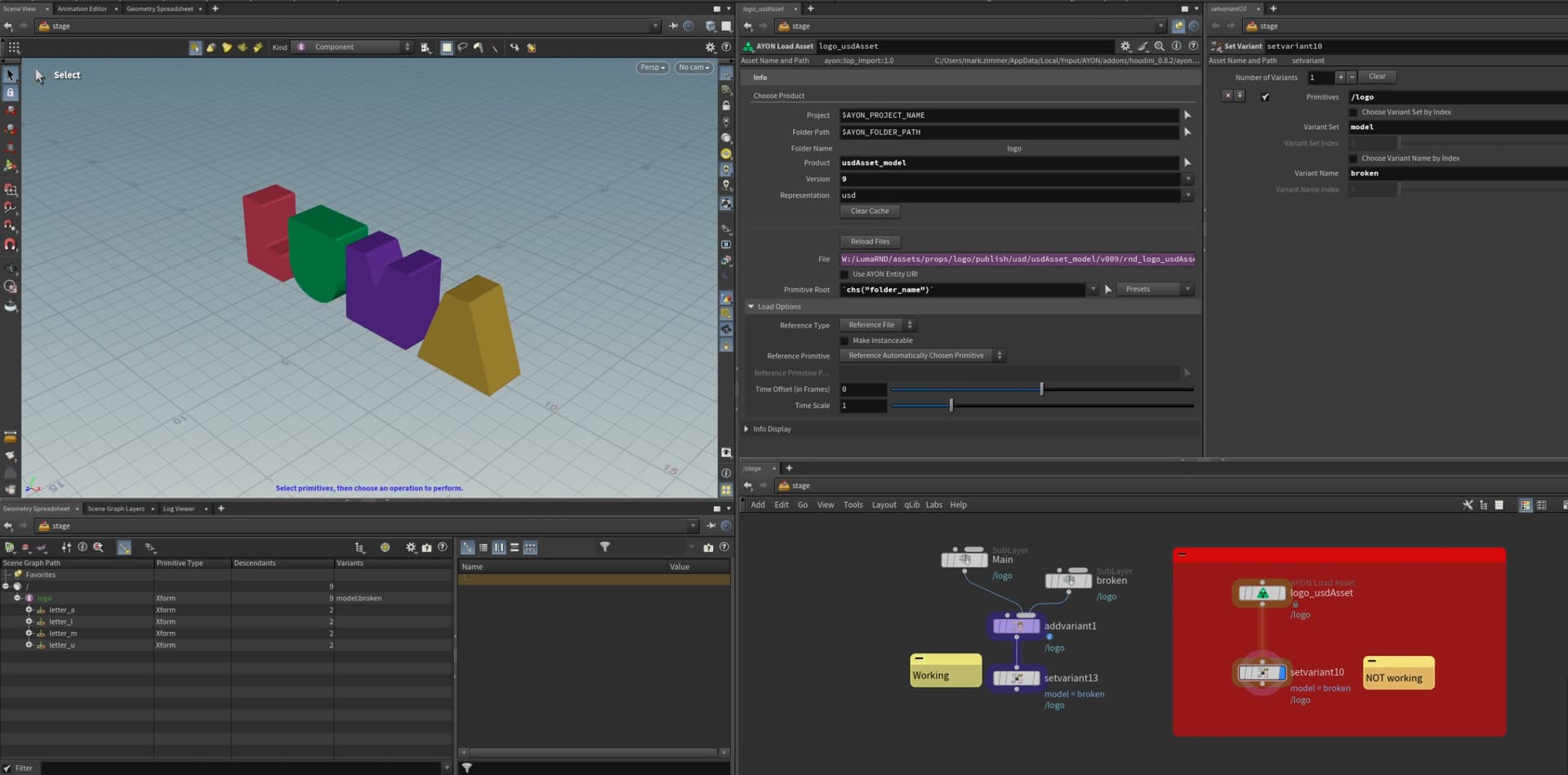Open the Layout menu in network editor
This screenshot has height=775, width=1568.
click(884, 505)
